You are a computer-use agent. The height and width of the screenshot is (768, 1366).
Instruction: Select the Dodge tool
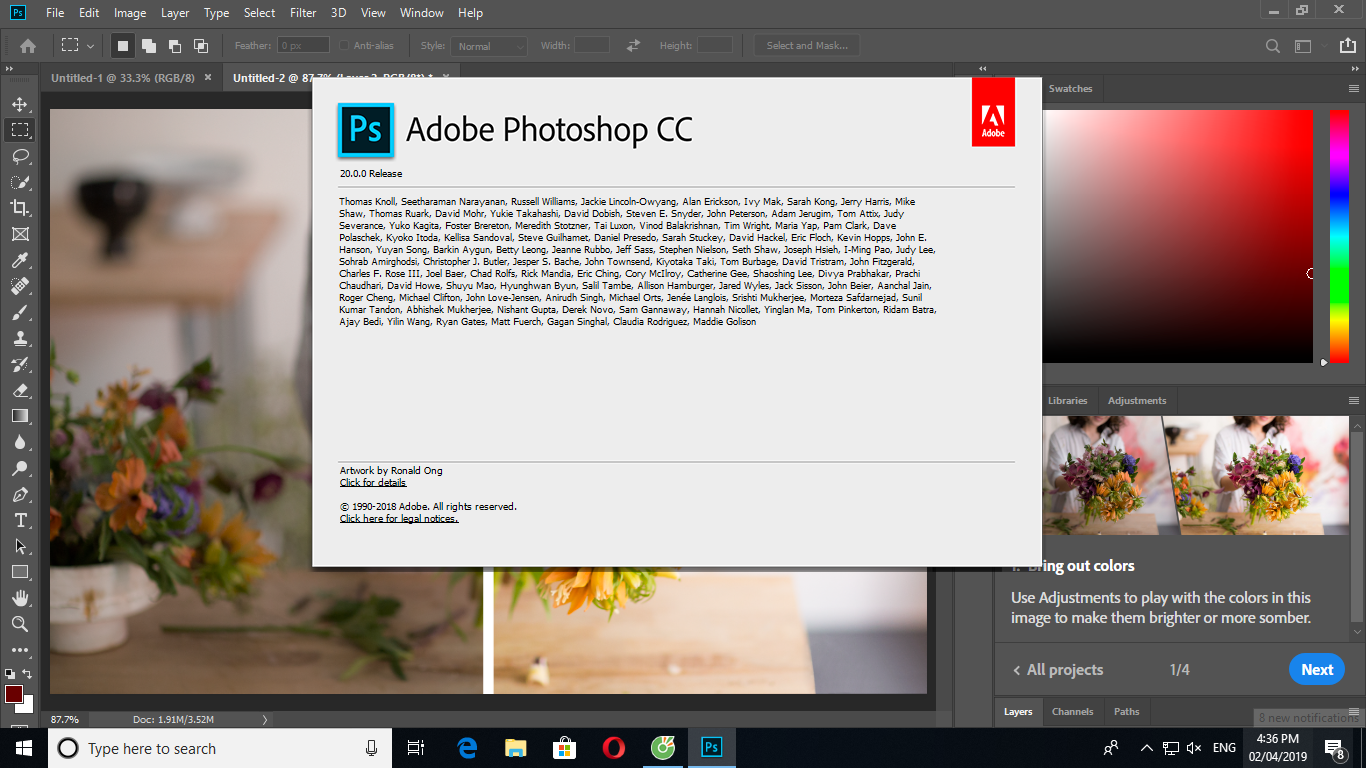point(20,468)
